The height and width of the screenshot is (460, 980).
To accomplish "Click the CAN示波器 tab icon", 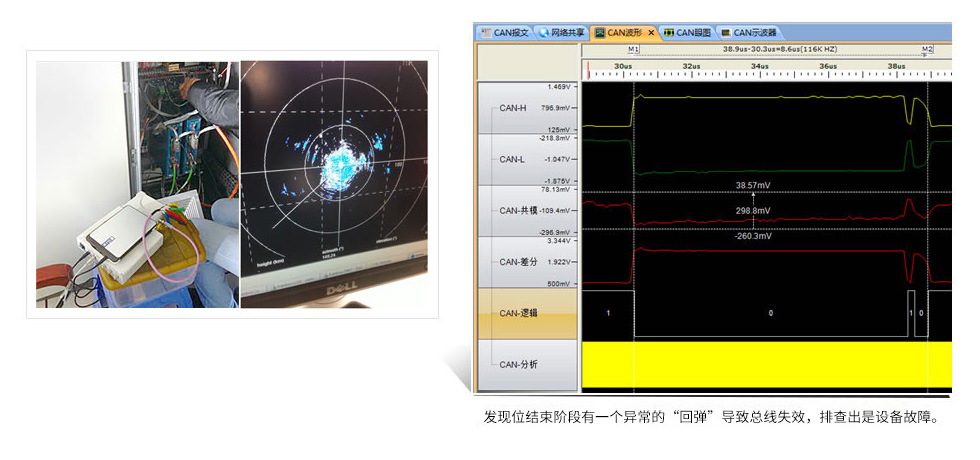I will tap(725, 32).
